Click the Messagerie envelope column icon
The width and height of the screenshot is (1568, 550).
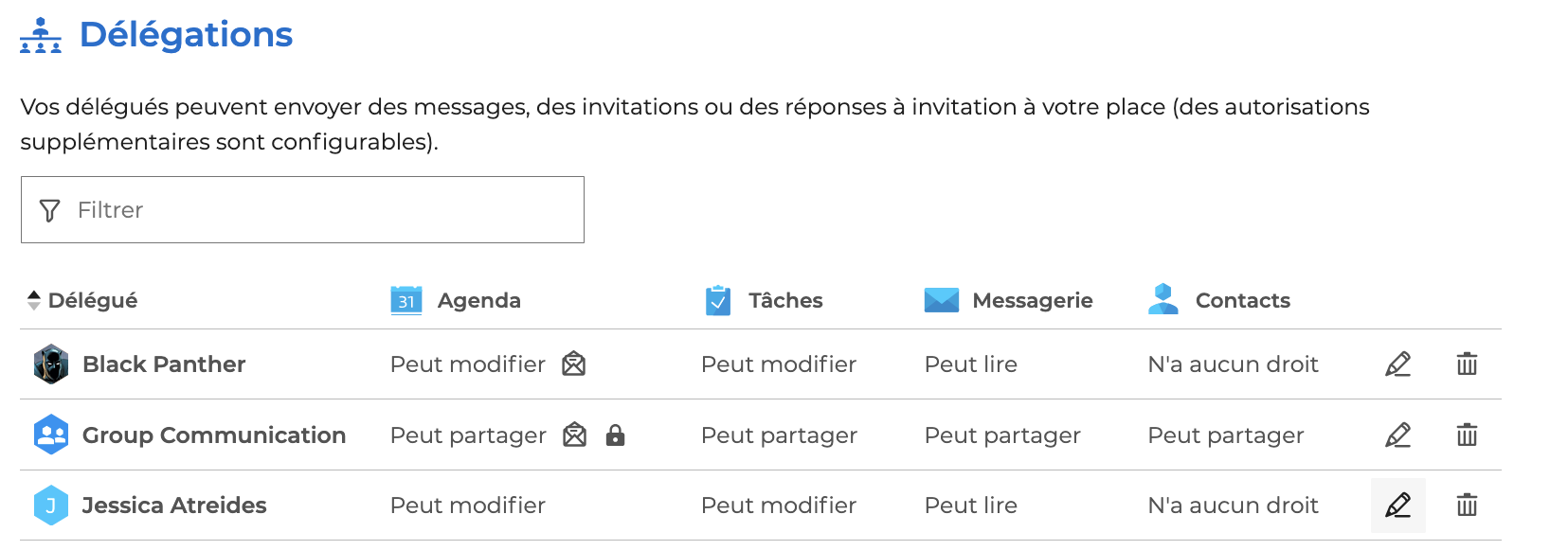click(x=941, y=300)
